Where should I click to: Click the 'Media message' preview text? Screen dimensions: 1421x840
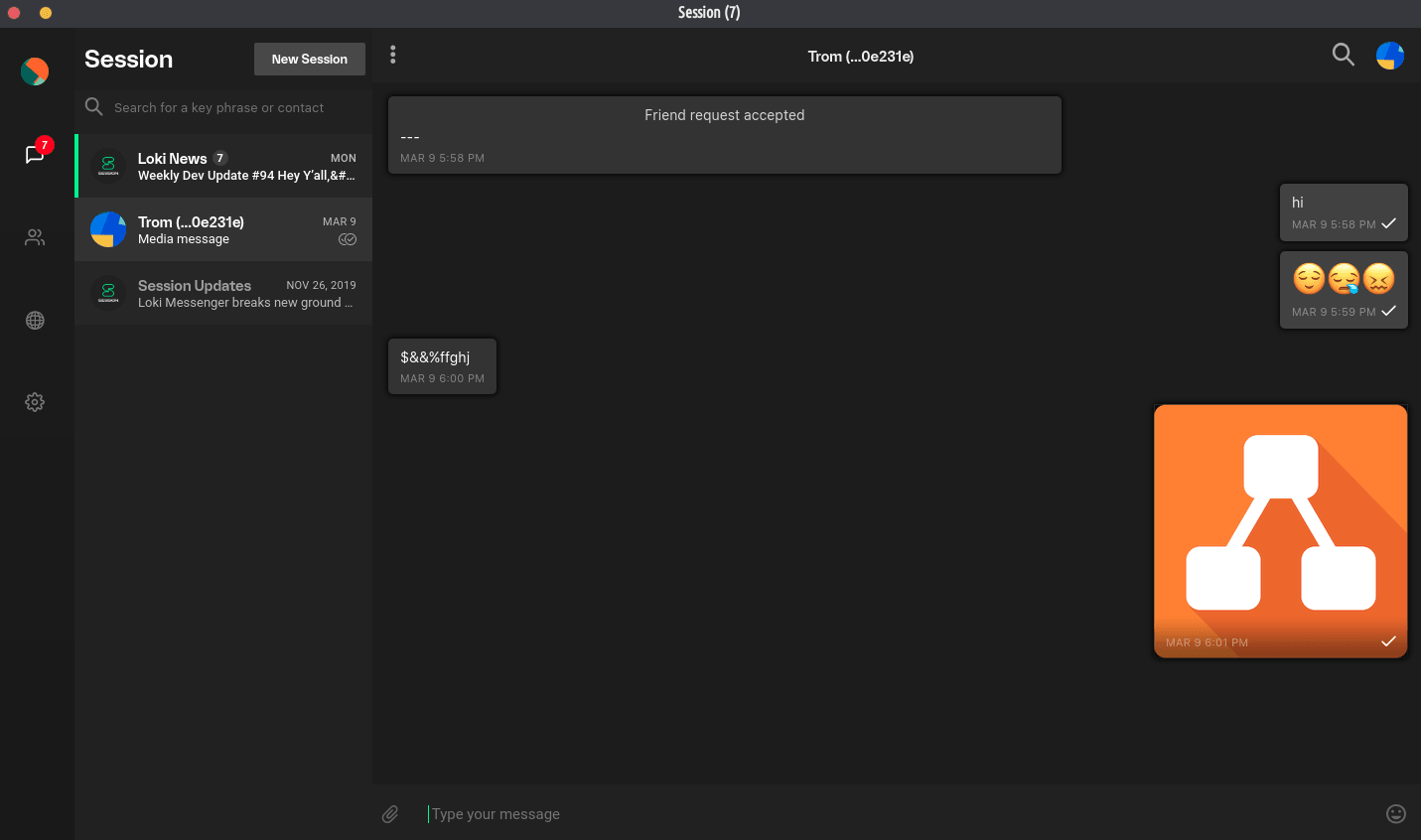(184, 239)
